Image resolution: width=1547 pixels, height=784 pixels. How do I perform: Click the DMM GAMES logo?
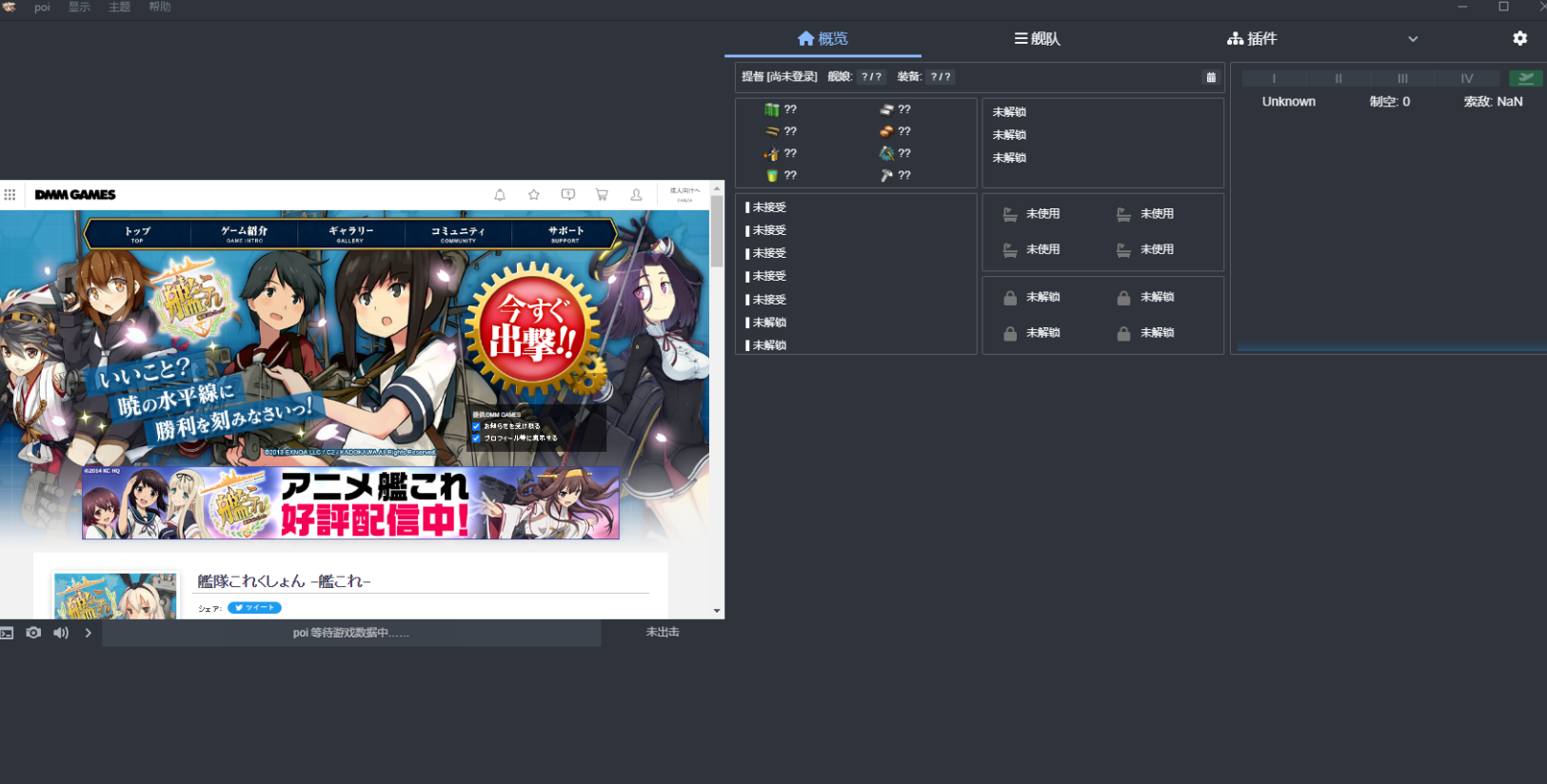coord(75,194)
